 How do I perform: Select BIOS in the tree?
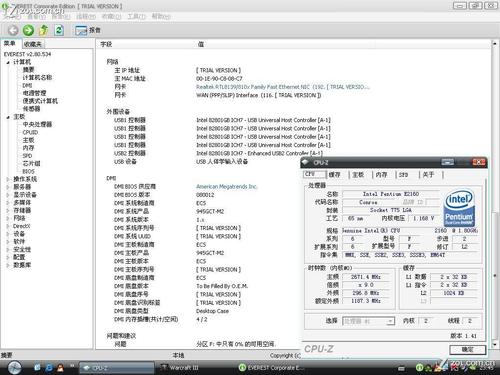tap(28, 171)
